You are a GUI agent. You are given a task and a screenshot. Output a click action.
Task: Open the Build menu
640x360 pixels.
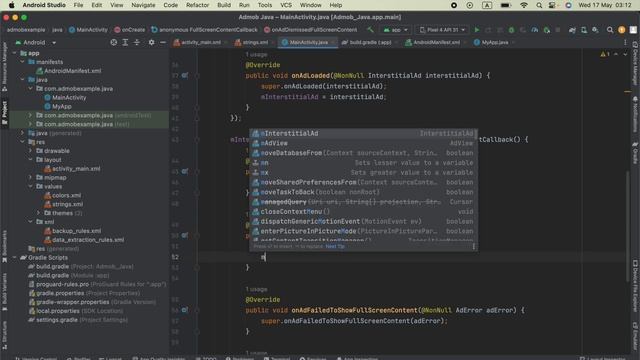(x=224, y=5)
